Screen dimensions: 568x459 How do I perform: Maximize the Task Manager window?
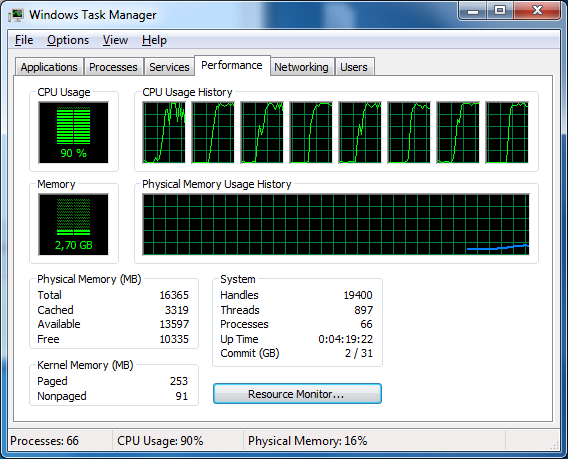pyautogui.click(x=500, y=11)
